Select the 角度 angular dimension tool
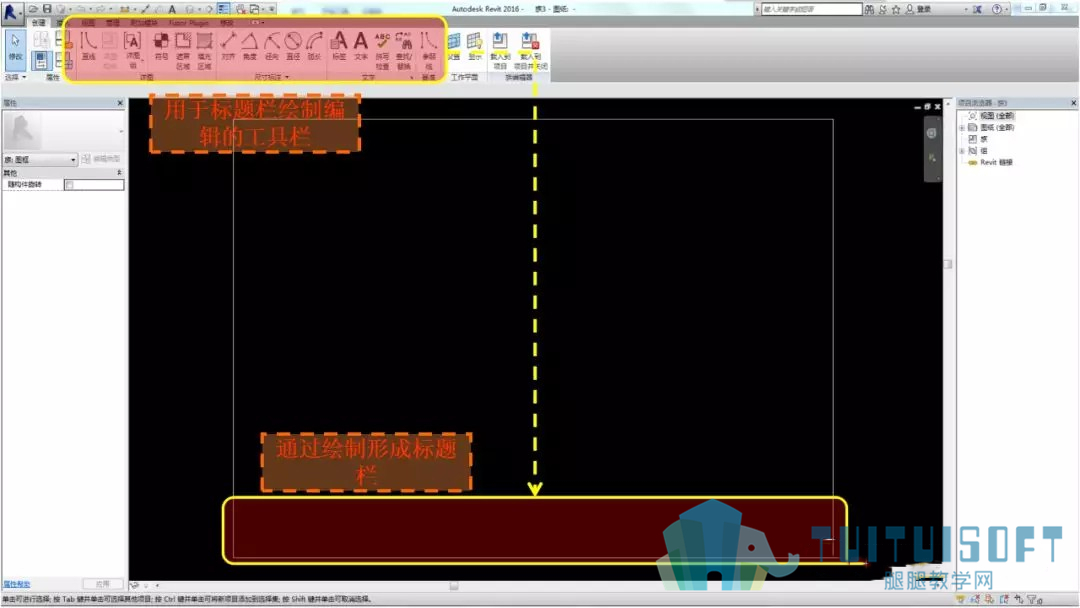The height and width of the screenshot is (608, 1080). pos(249,47)
